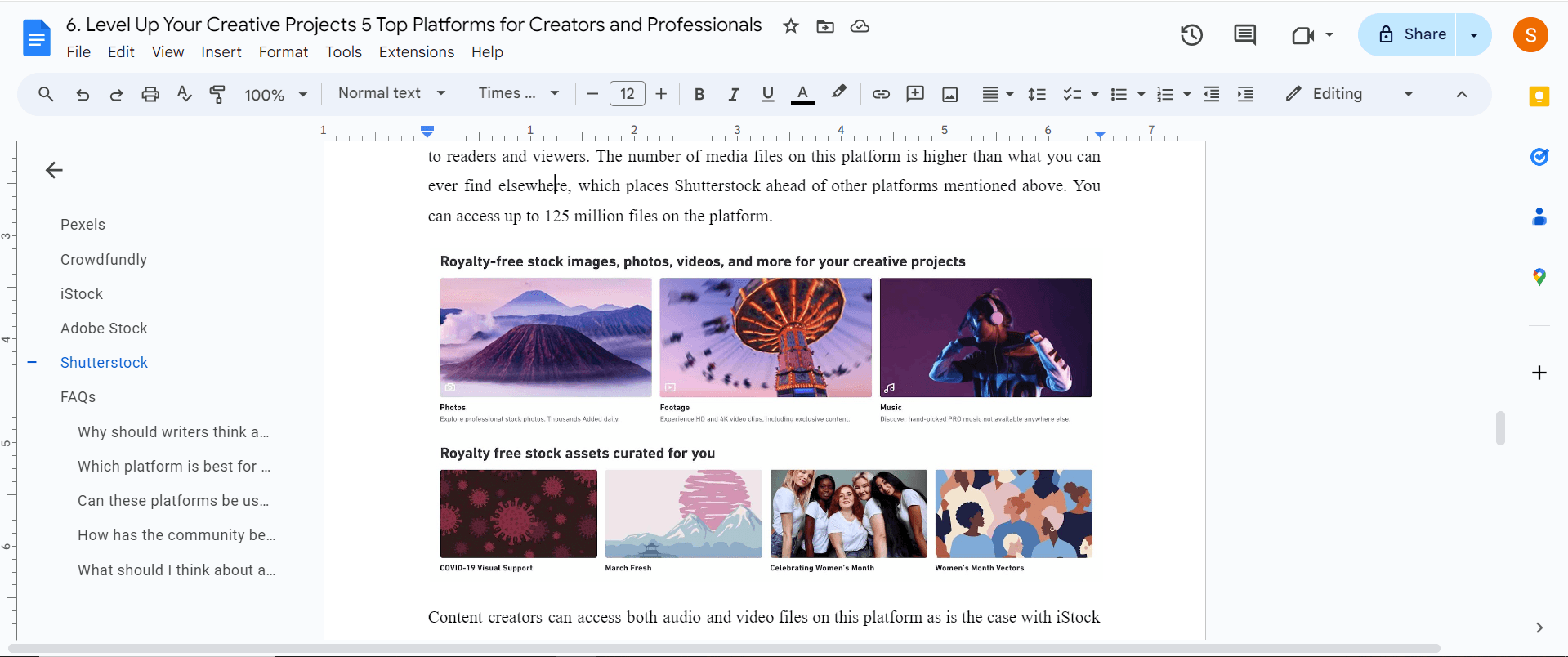Increase the font size

(661, 94)
